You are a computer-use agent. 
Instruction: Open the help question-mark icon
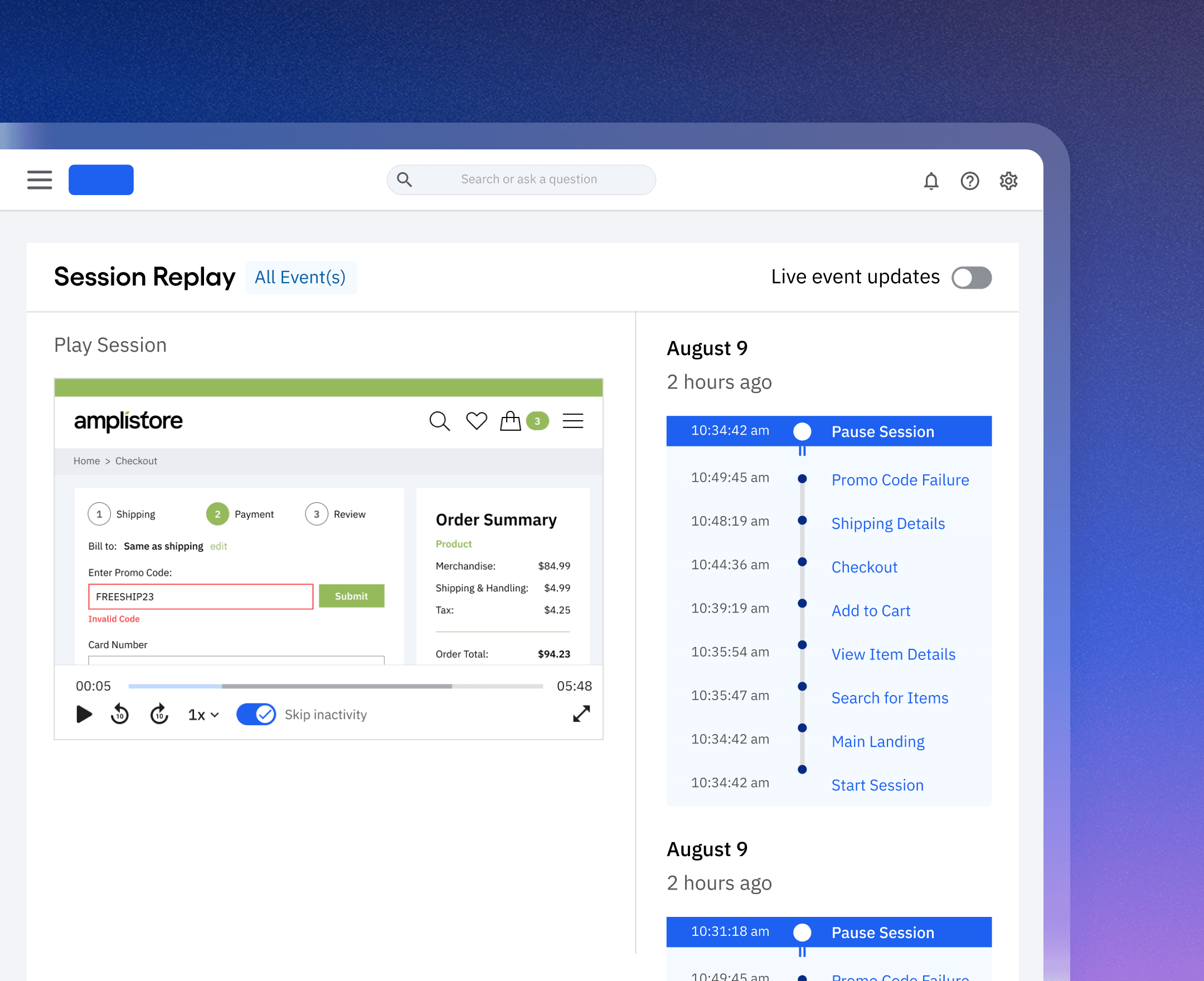point(969,181)
